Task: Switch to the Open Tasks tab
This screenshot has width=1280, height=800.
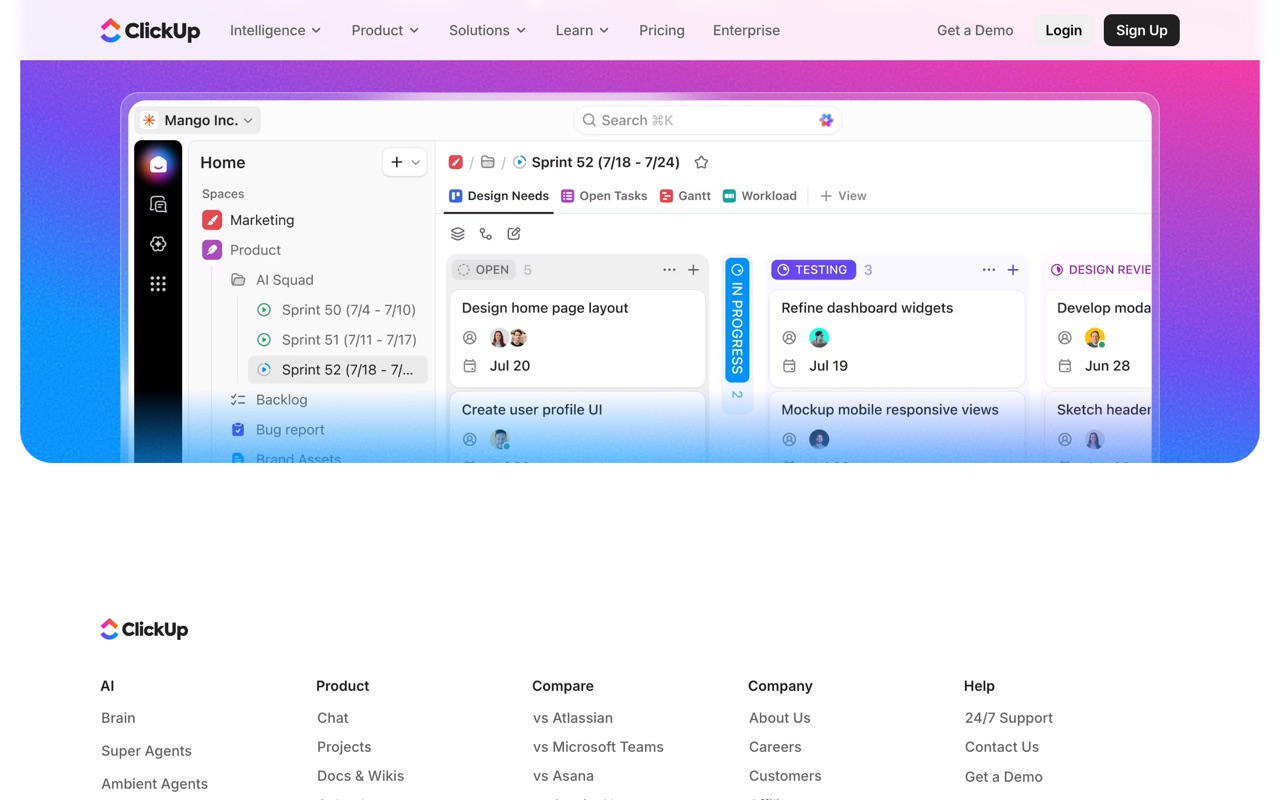Action: [604, 196]
